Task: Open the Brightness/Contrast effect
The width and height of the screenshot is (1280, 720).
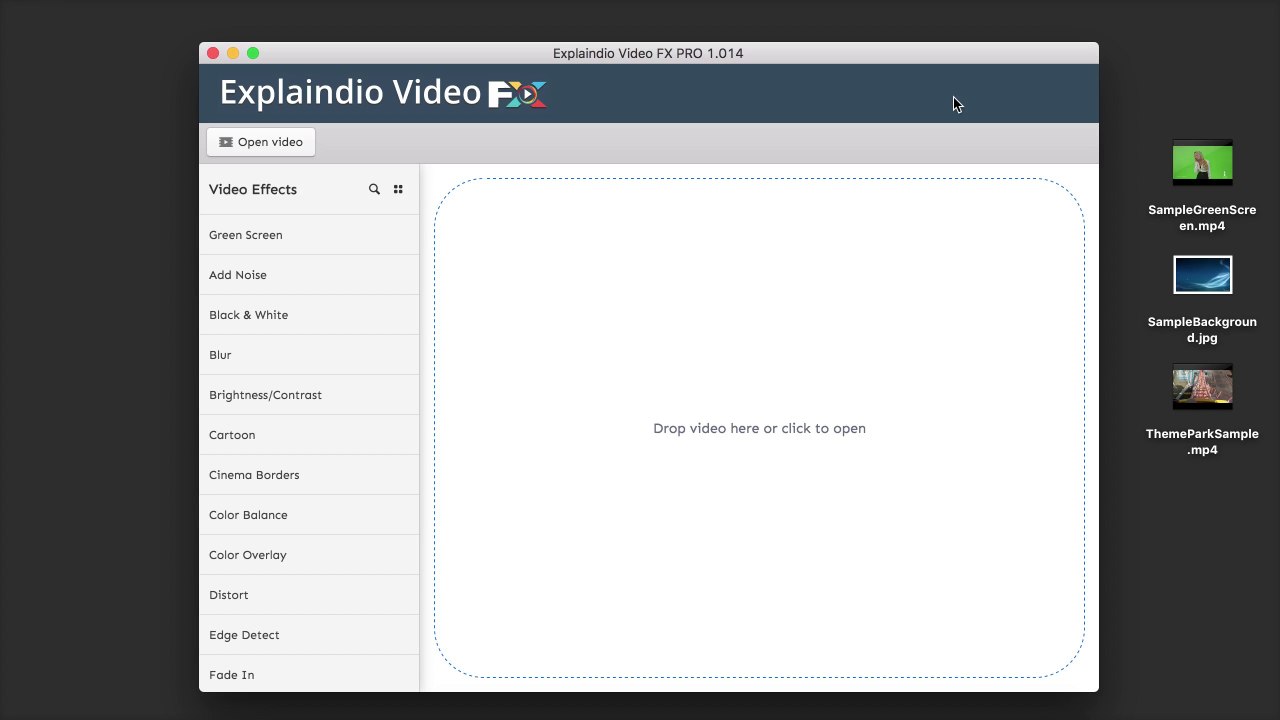Action: [x=309, y=395]
